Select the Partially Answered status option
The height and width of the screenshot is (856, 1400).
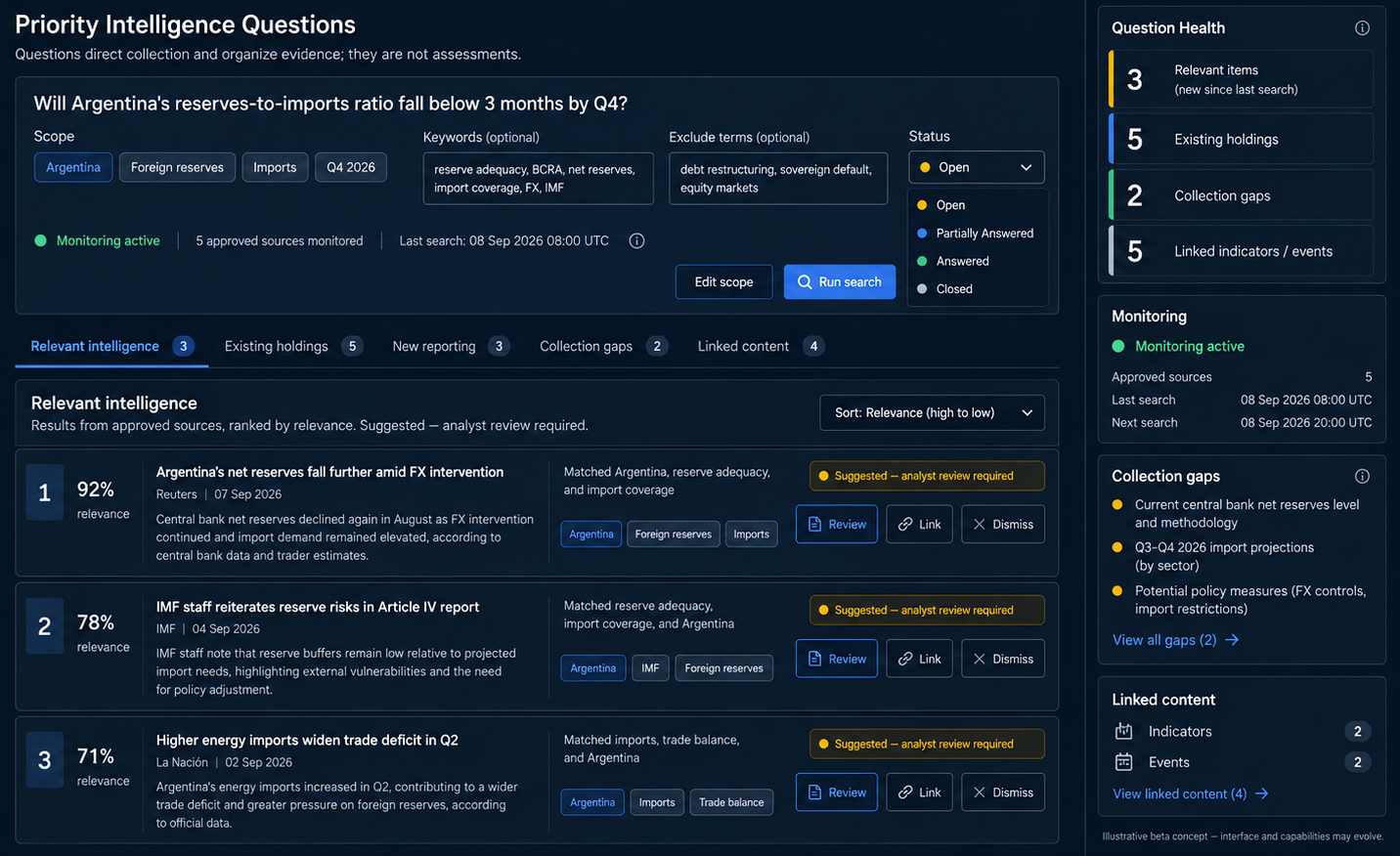click(978, 234)
